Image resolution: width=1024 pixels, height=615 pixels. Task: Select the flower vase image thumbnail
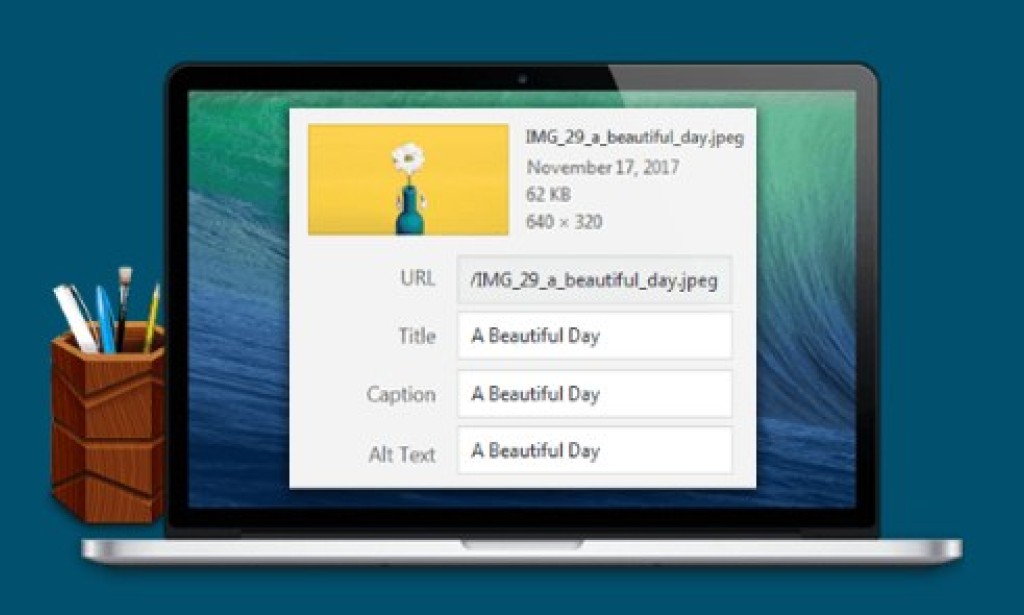click(x=408, y=180)
